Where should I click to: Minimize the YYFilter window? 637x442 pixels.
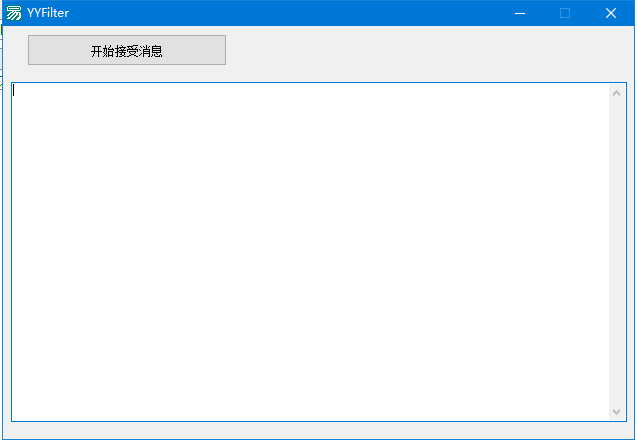pyautogui.click(x=520, y=13)
